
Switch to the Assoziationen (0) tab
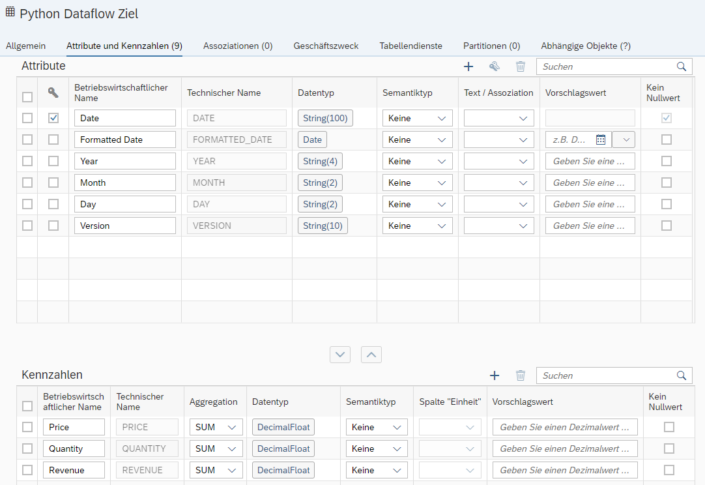tap(238, 46)
